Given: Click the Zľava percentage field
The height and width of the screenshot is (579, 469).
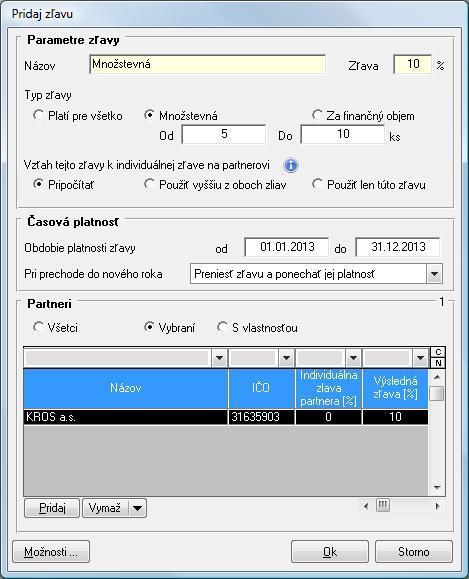Looking at the screenshot, I should pos(412,64).
